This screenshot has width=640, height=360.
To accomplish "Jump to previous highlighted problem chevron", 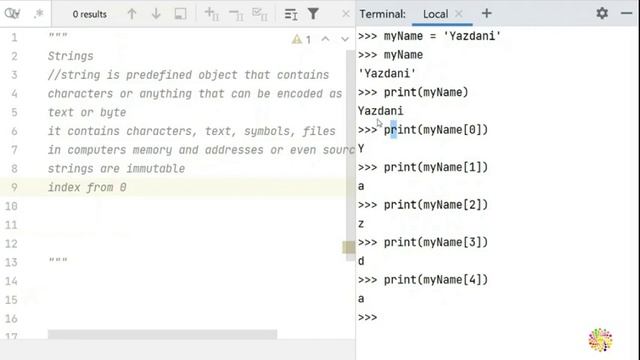I will pyautogui.click(x=325, y=39).
